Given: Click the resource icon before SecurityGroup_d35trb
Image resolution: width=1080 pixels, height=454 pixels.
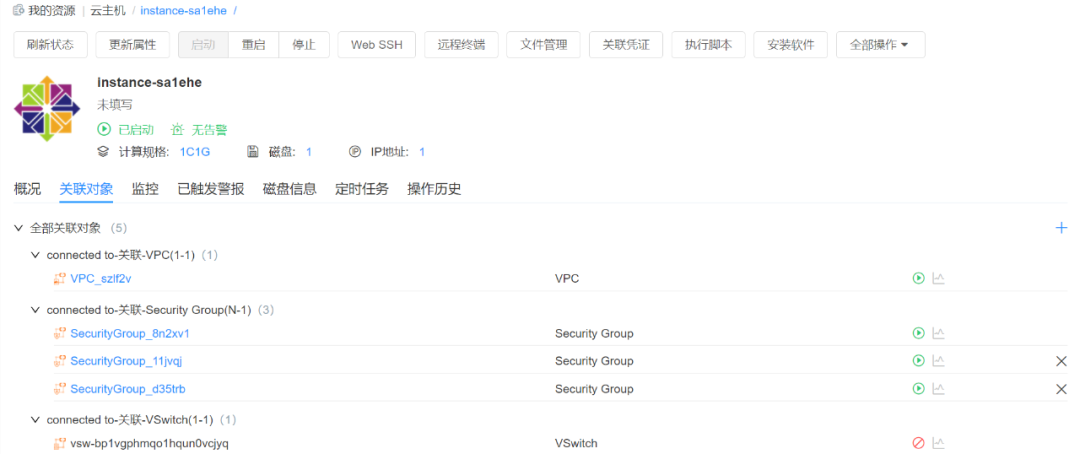Looking at the screenshot, I should point(59,389).
